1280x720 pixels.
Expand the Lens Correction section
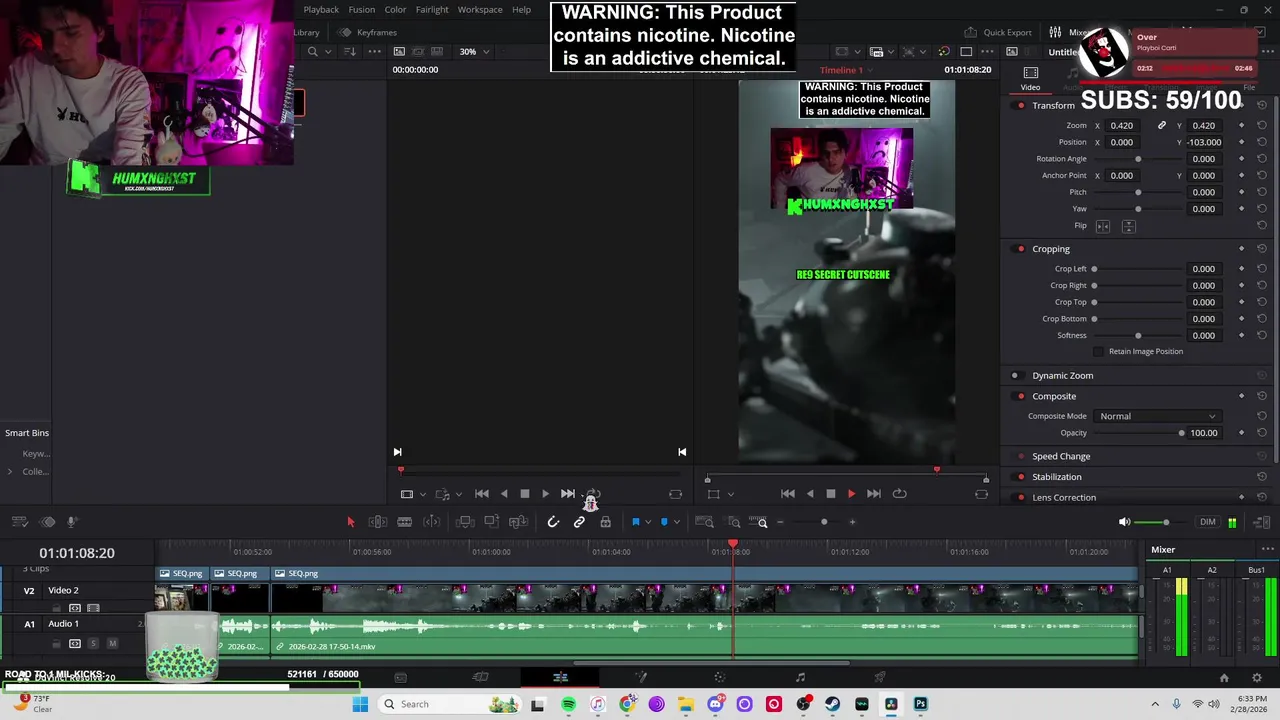coord(1064,497)
